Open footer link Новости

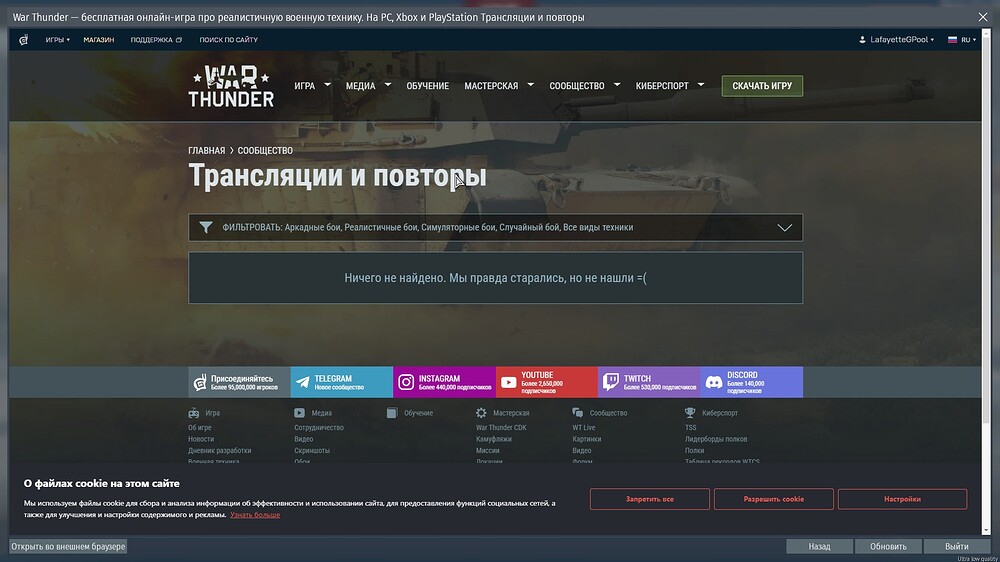tap(201, 439)
